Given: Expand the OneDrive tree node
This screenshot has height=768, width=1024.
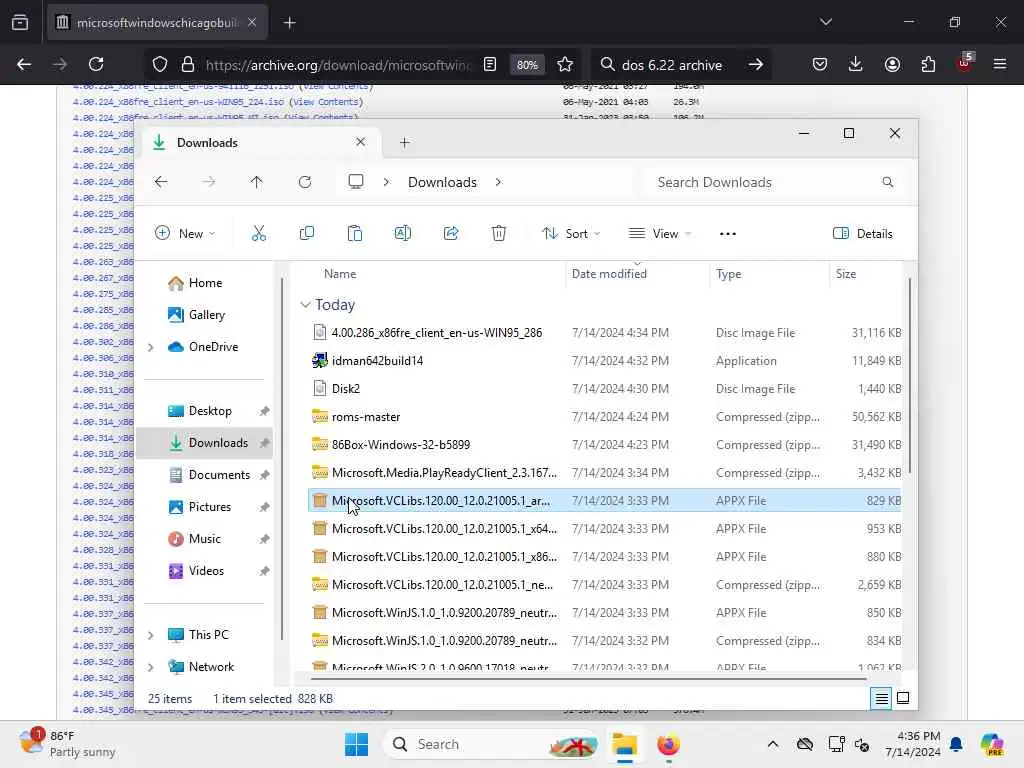Looking at the screenshot, I should pyautogui.click(x=151, y=347).
